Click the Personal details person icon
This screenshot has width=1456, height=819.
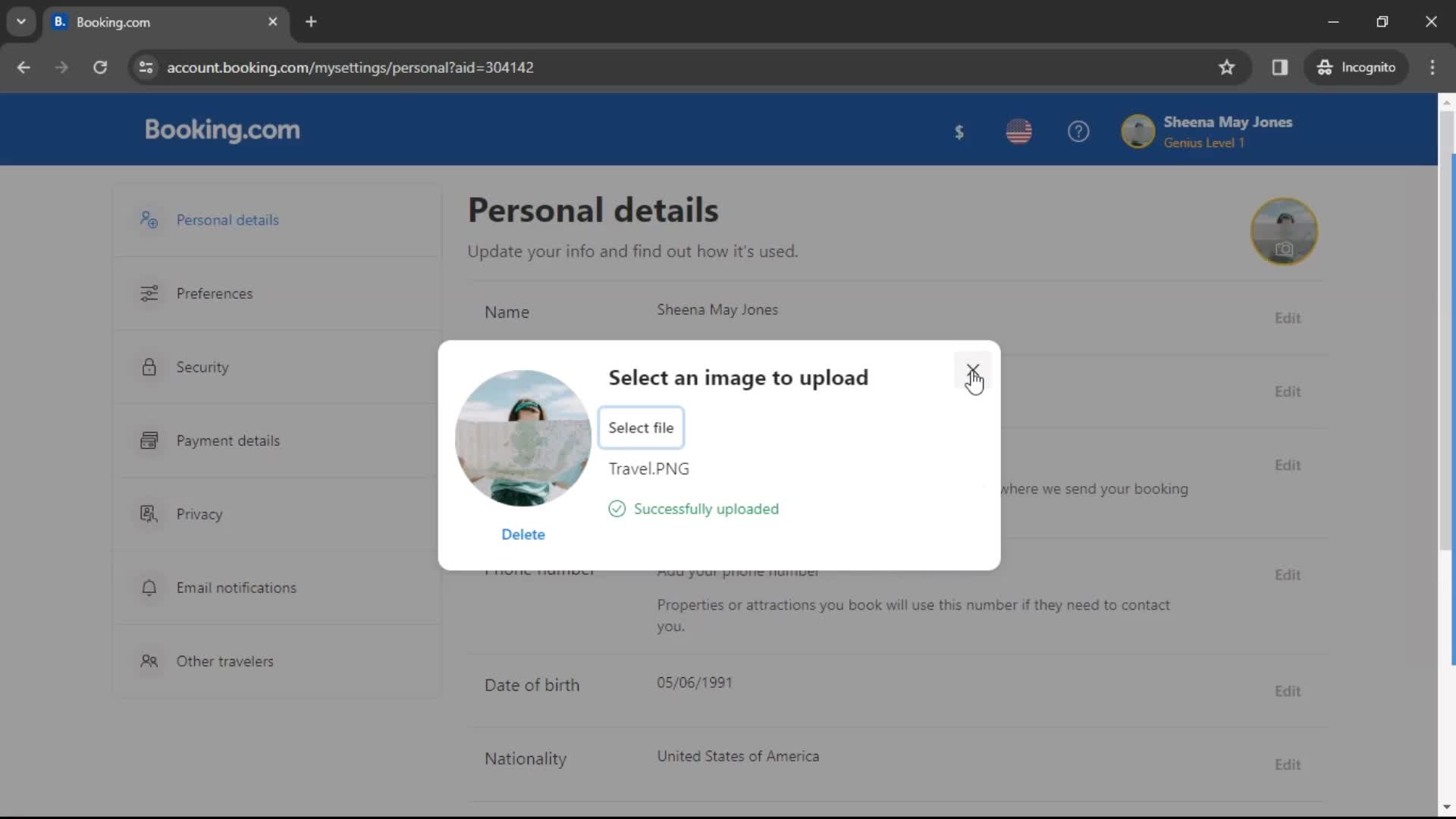(x=149, y=220)
